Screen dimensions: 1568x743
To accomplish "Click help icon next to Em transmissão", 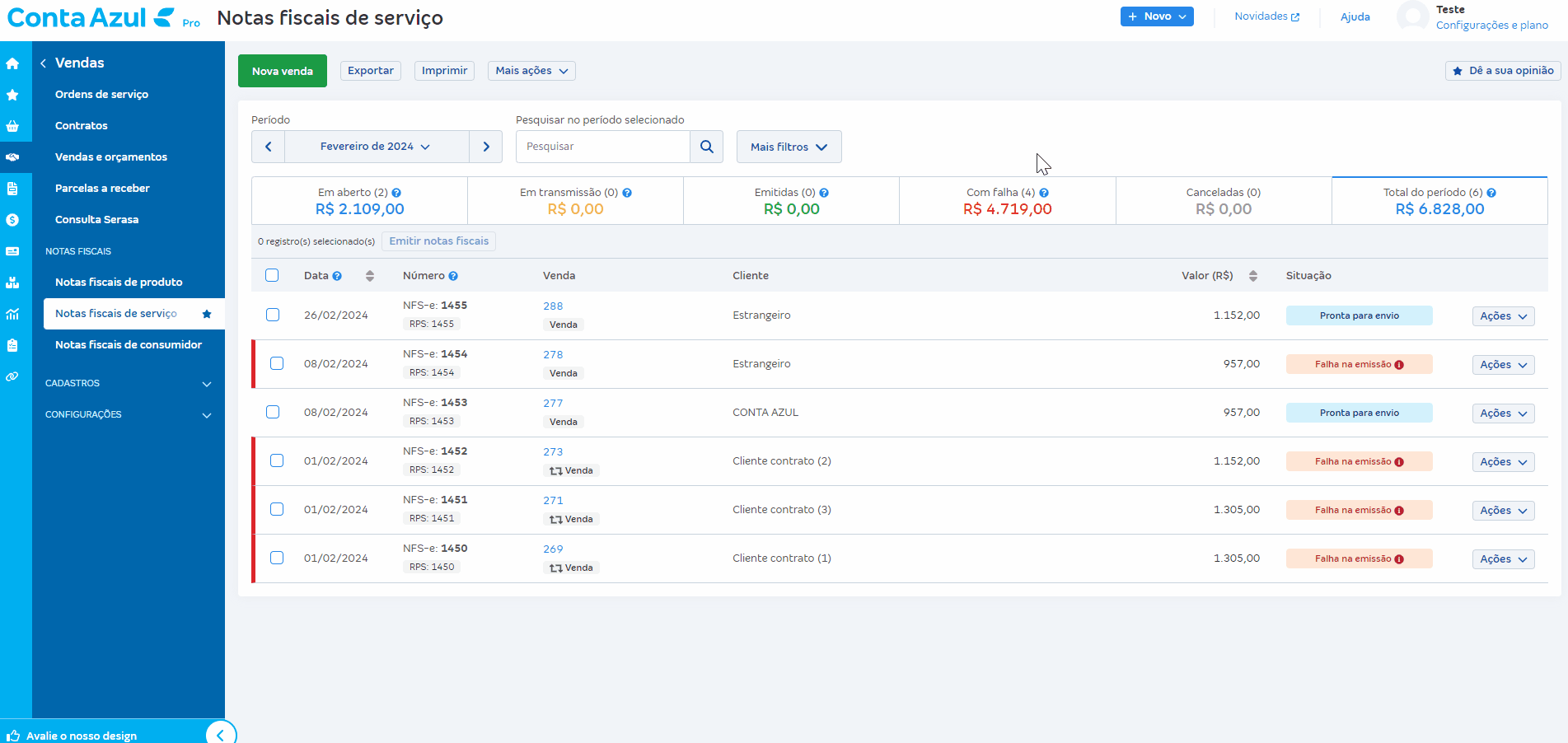I will pos(627,193).
